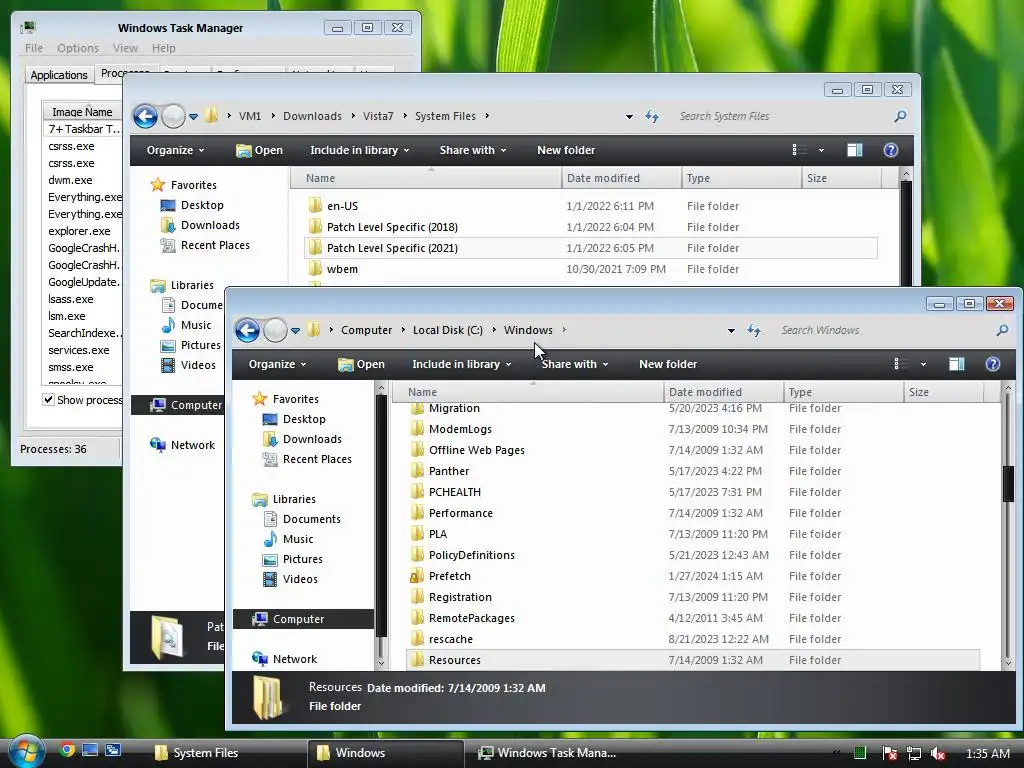Image resolution: width=1024 pixels, height=768 pixels.
Task: Select Patch Level Specific (2018) folder
Action: coord(590,227)
